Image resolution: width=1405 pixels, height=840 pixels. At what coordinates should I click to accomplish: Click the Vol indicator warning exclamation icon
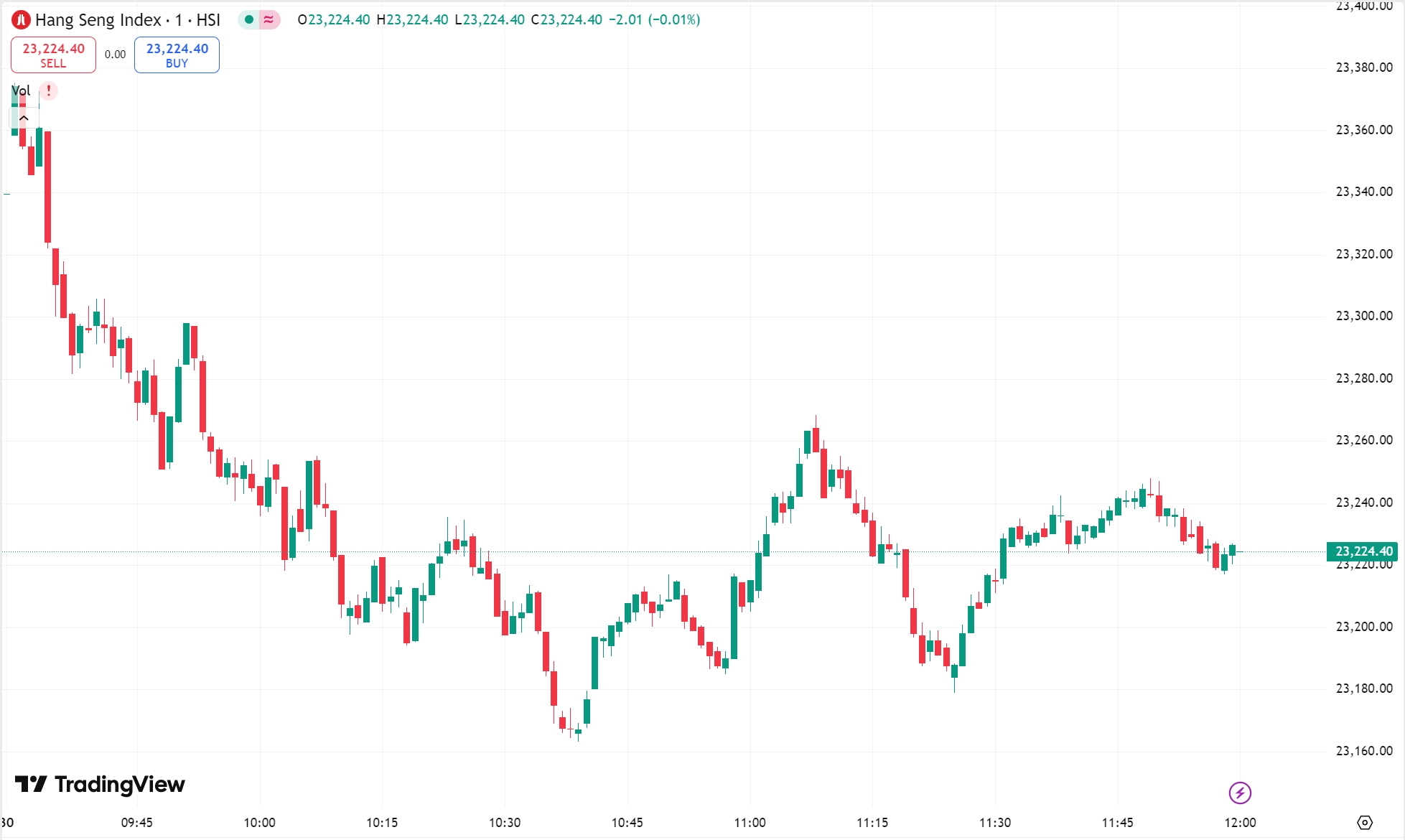(x=49, y=90)
